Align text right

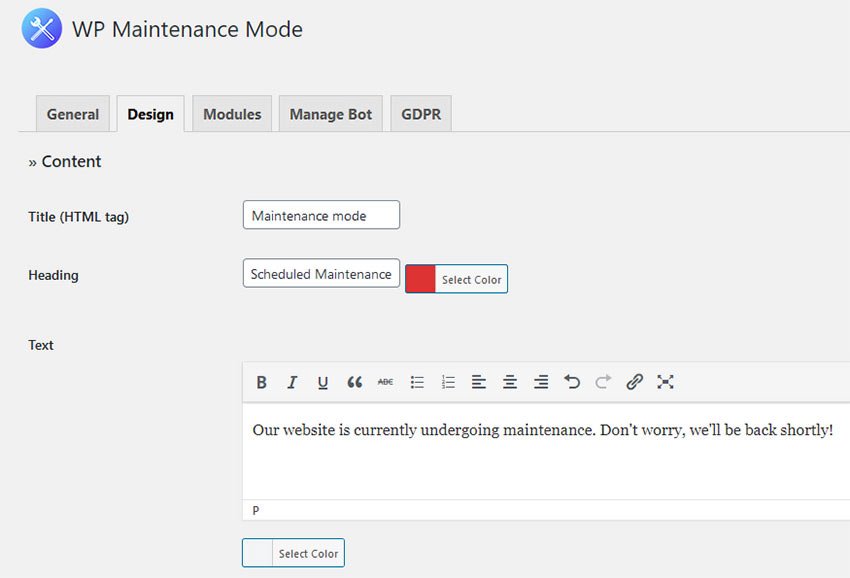tap(541, 382)
